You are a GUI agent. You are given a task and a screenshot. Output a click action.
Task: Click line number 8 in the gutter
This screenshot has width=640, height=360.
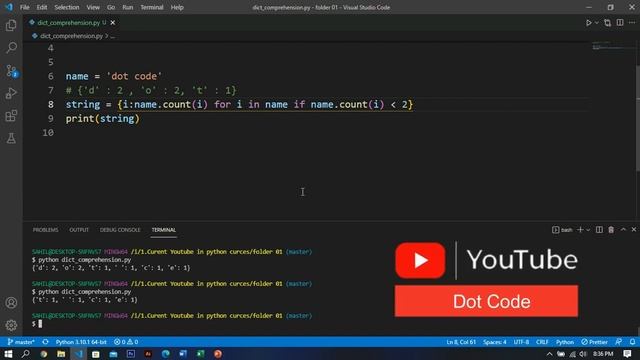(x=51, y=104)
